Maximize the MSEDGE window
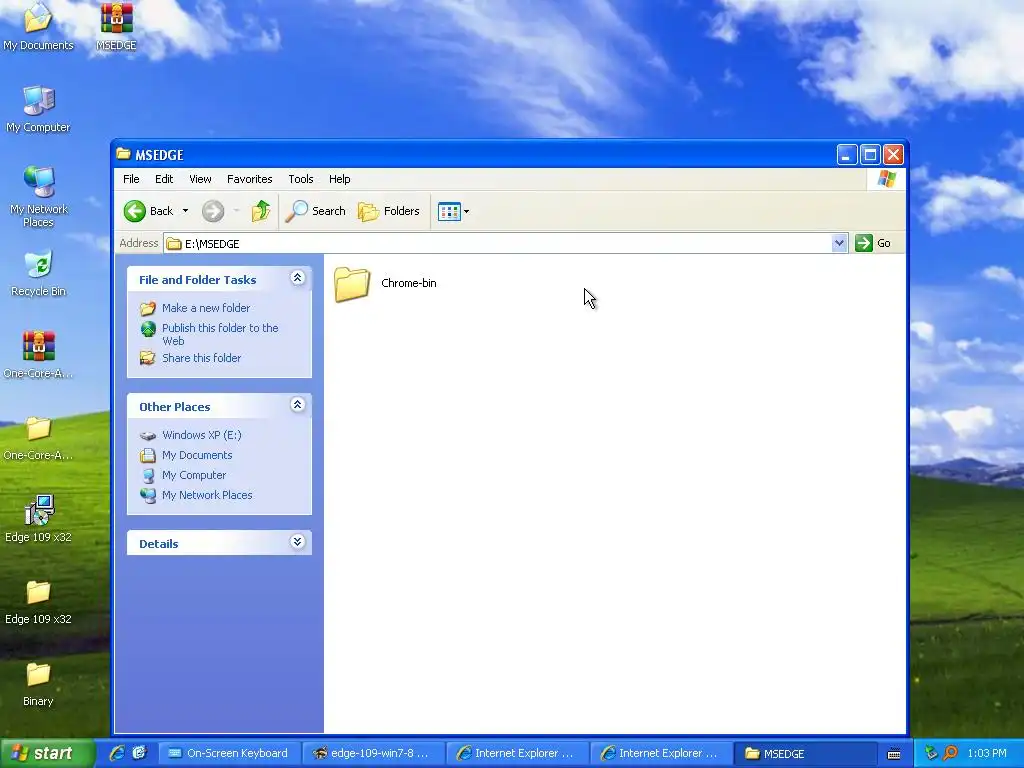 [x=870, y=155]
